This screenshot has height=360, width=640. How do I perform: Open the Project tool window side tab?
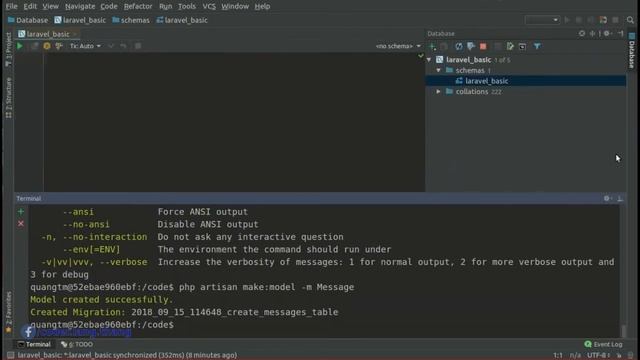click(x=9, y=50)
